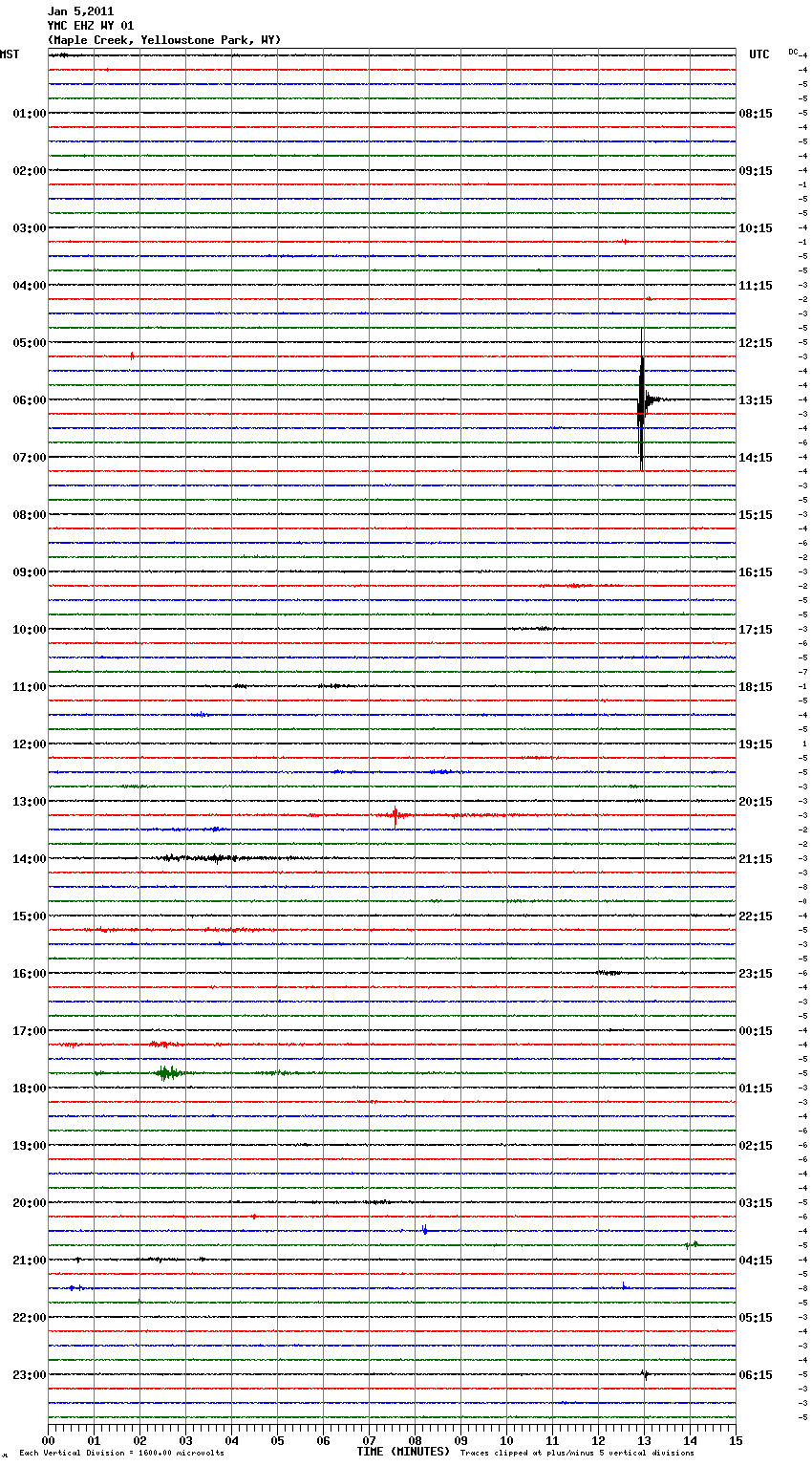Screen dimensions: 812x1466
Task: Click the '06:15' UTC time label
Action: pos(756,1375)
